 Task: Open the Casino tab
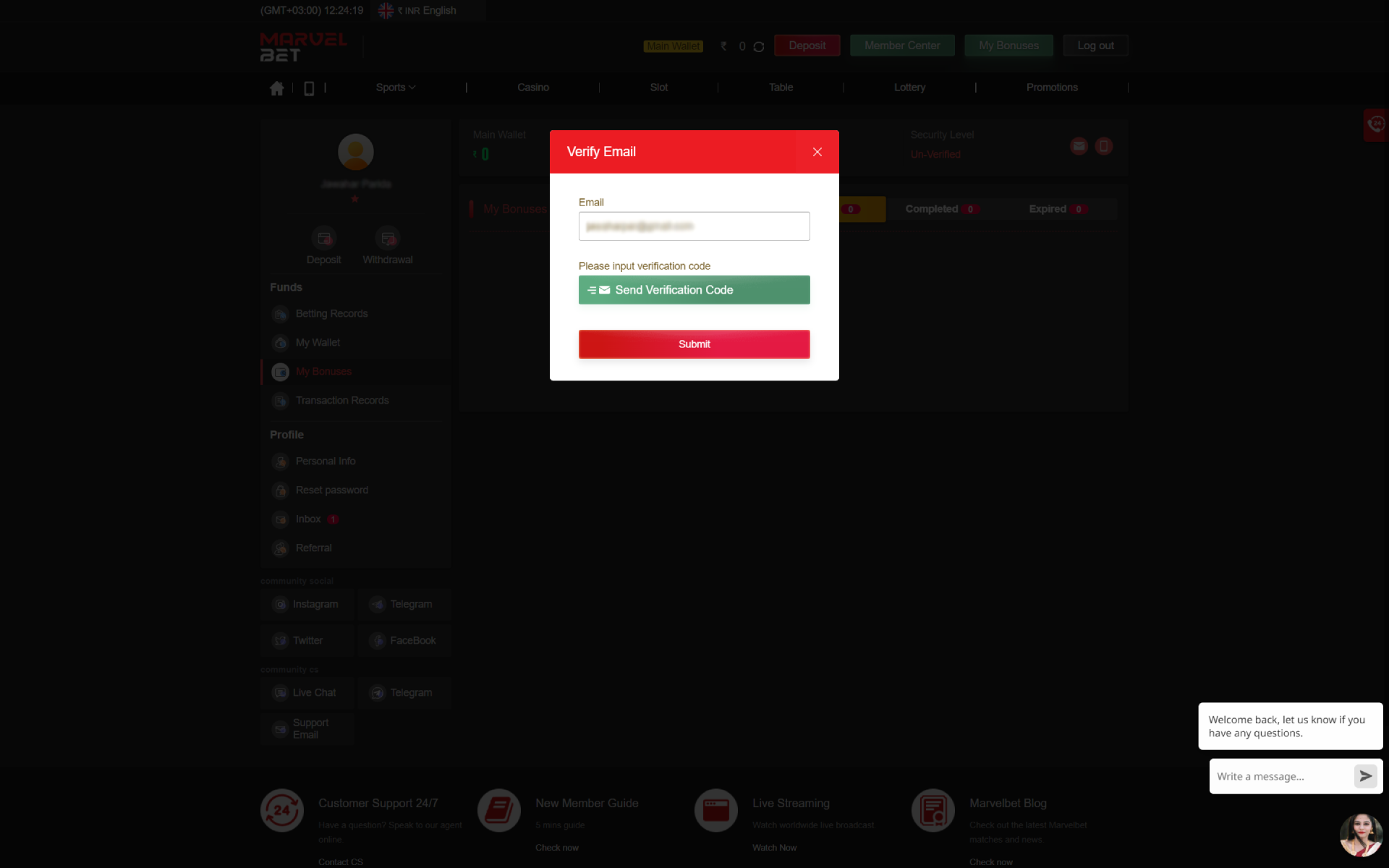pos(533,87)
